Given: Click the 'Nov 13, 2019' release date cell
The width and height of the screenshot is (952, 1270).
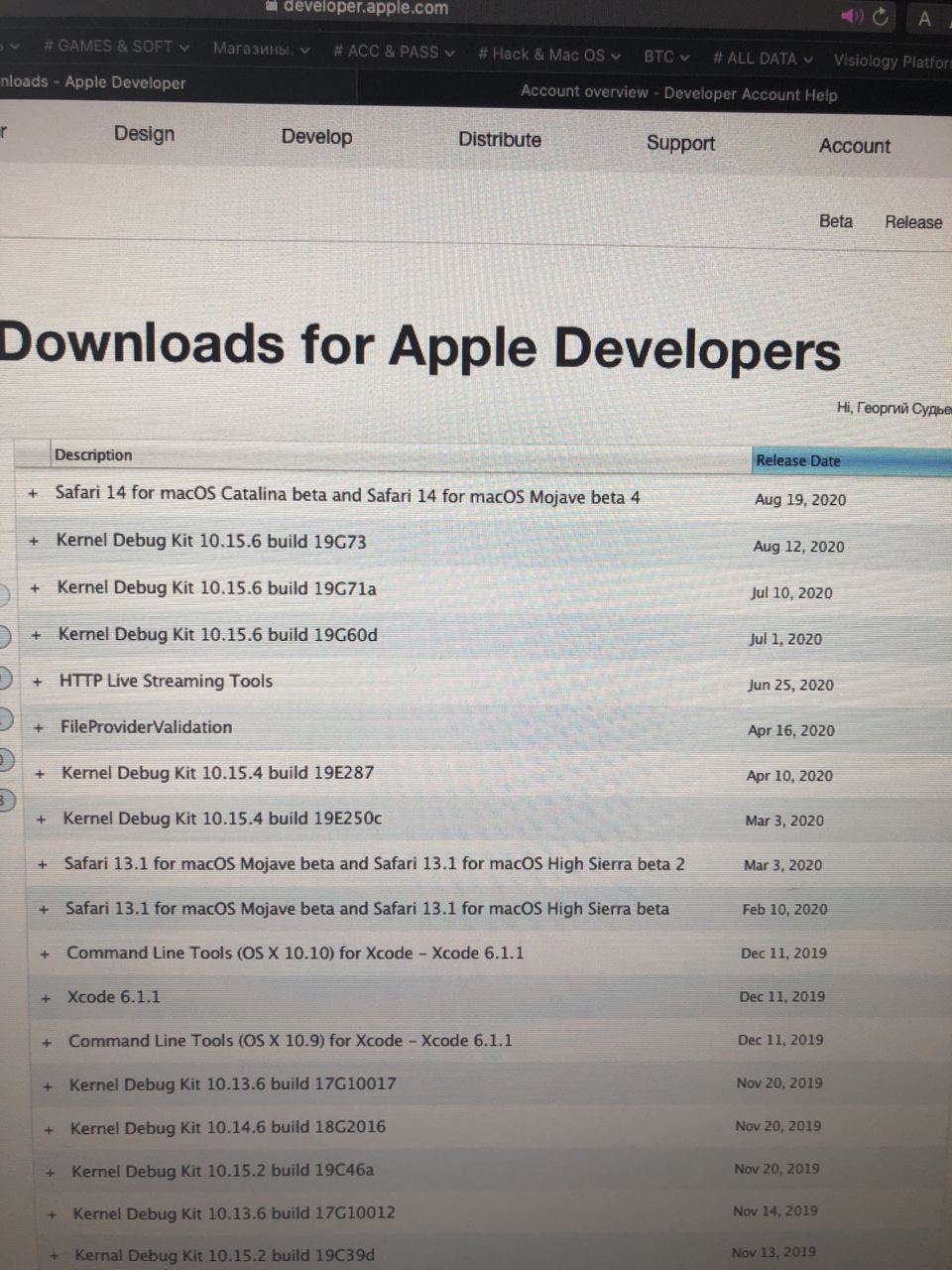Looking at the screenshot, I should [x=773, y=1252].
